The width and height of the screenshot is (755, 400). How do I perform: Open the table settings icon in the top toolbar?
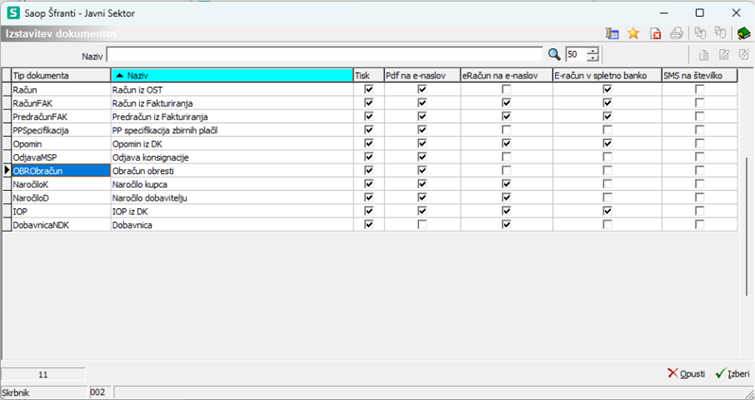612,33
